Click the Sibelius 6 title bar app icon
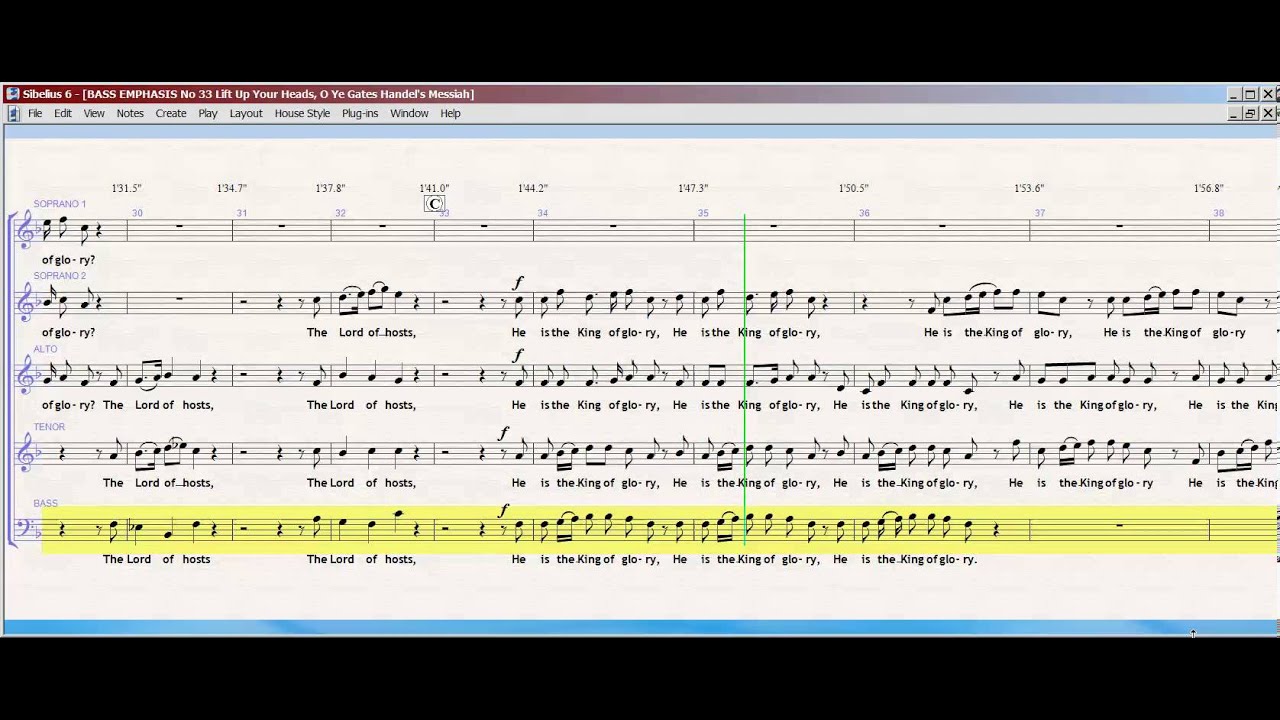 [12, 94]
